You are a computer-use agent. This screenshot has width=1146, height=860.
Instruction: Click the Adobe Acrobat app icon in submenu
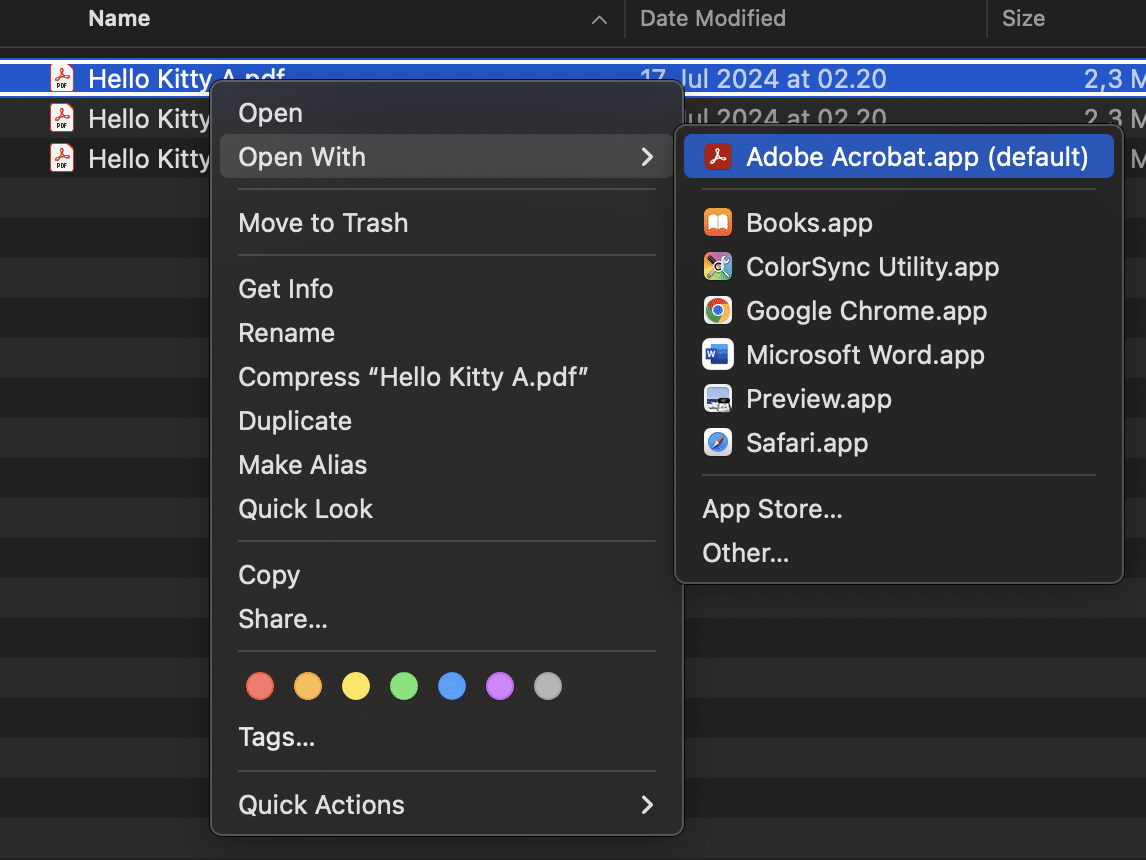pyautogui.click(x=717, y=157)
